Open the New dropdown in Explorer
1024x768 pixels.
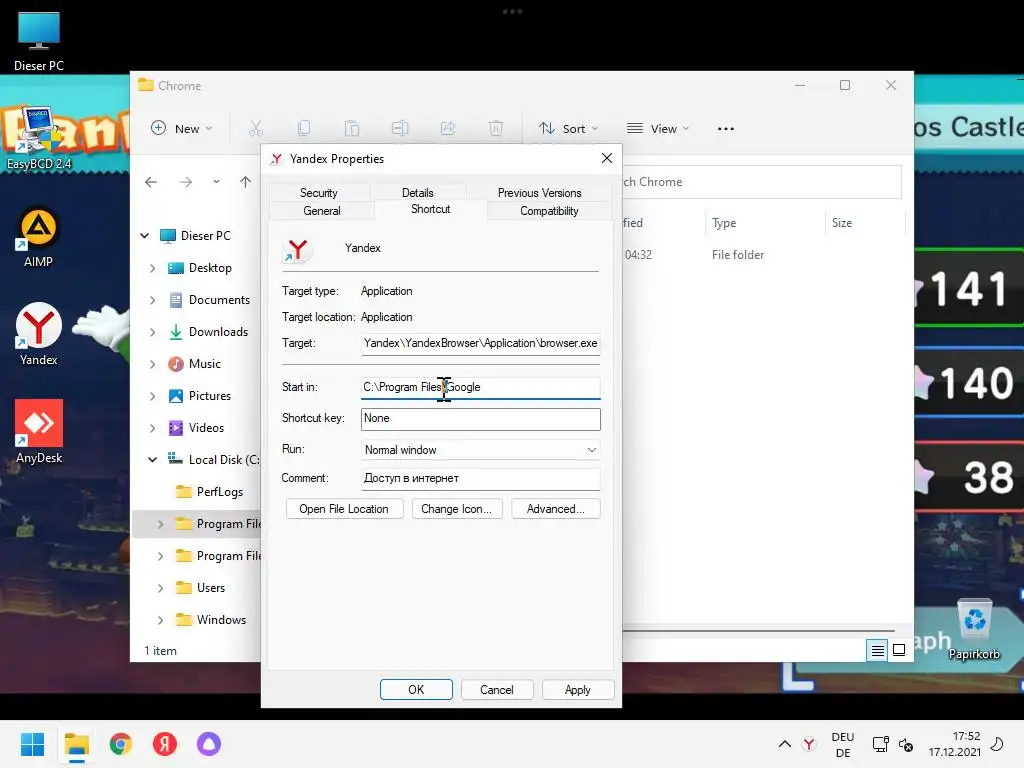tap(182, 129)
